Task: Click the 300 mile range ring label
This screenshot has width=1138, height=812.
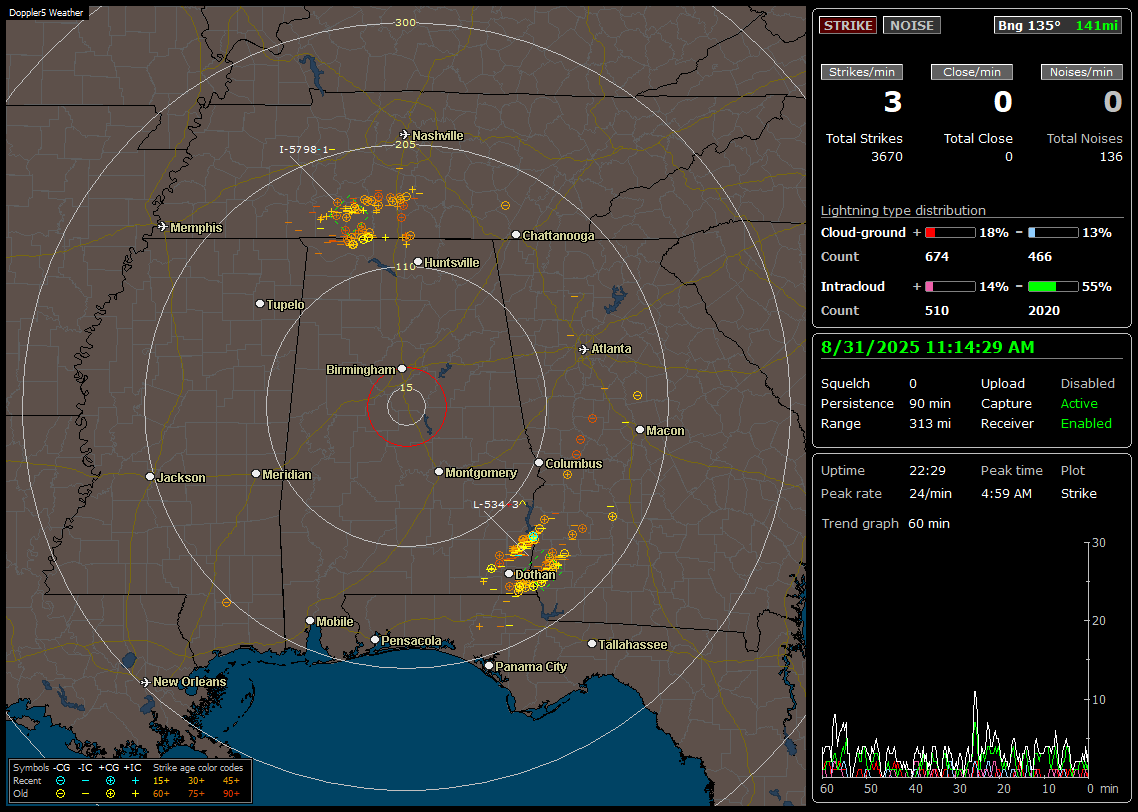Action: pos(405,22)
